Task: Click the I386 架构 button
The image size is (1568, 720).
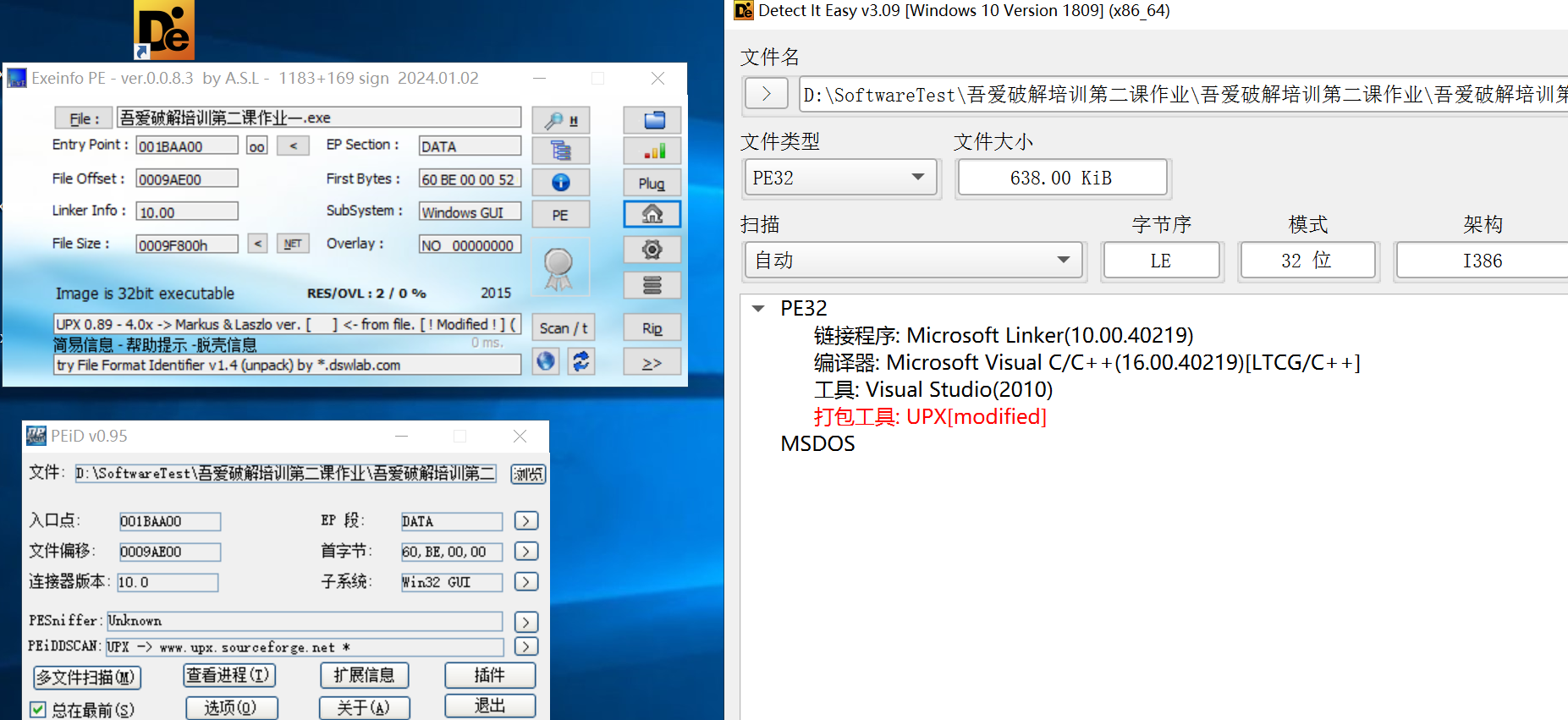Action: click(x=1482, y=261)
